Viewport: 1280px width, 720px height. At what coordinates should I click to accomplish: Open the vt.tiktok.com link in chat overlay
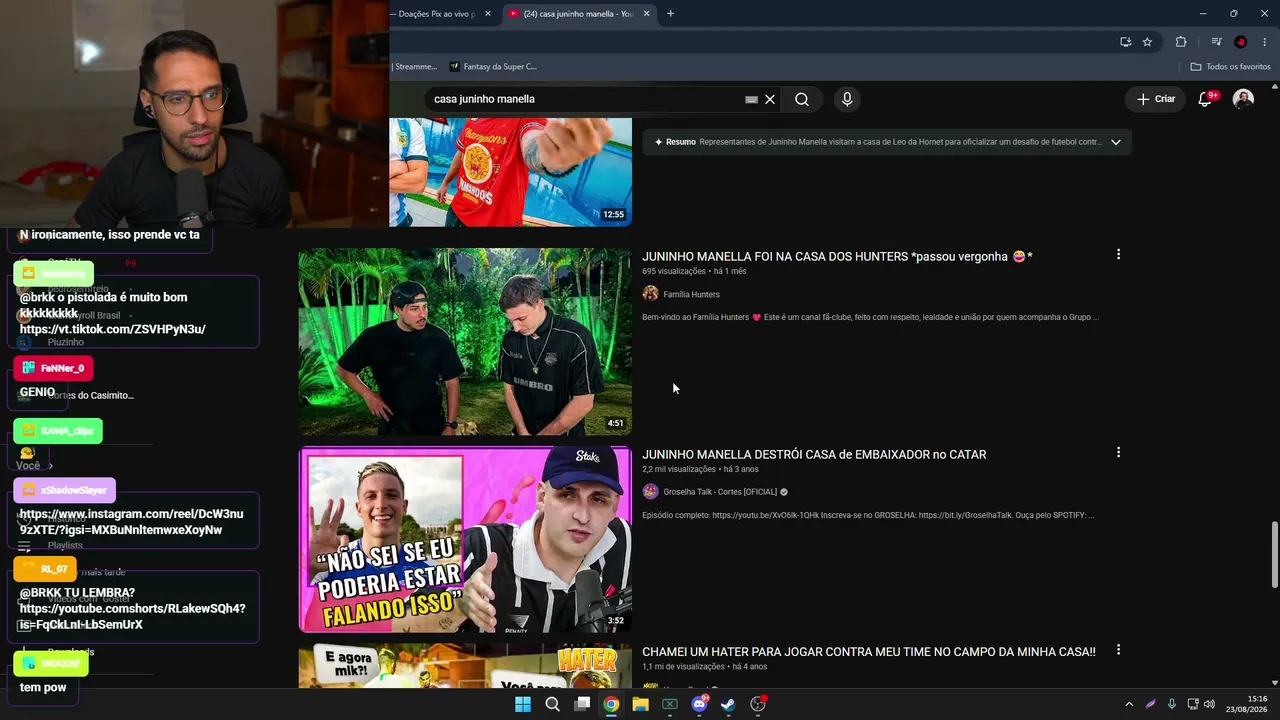point(113,329)
